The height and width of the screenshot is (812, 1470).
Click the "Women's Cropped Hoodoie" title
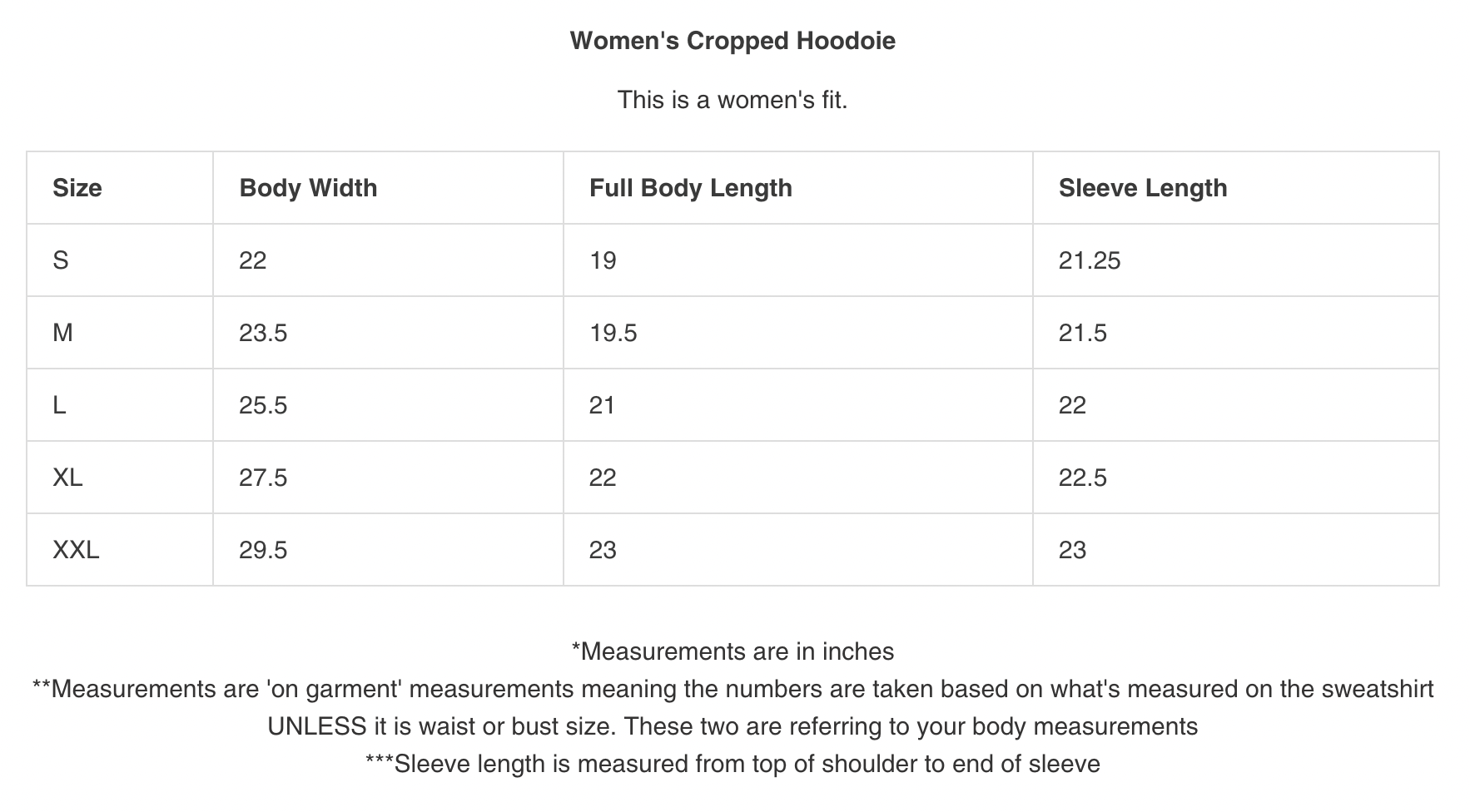(733, 41)
